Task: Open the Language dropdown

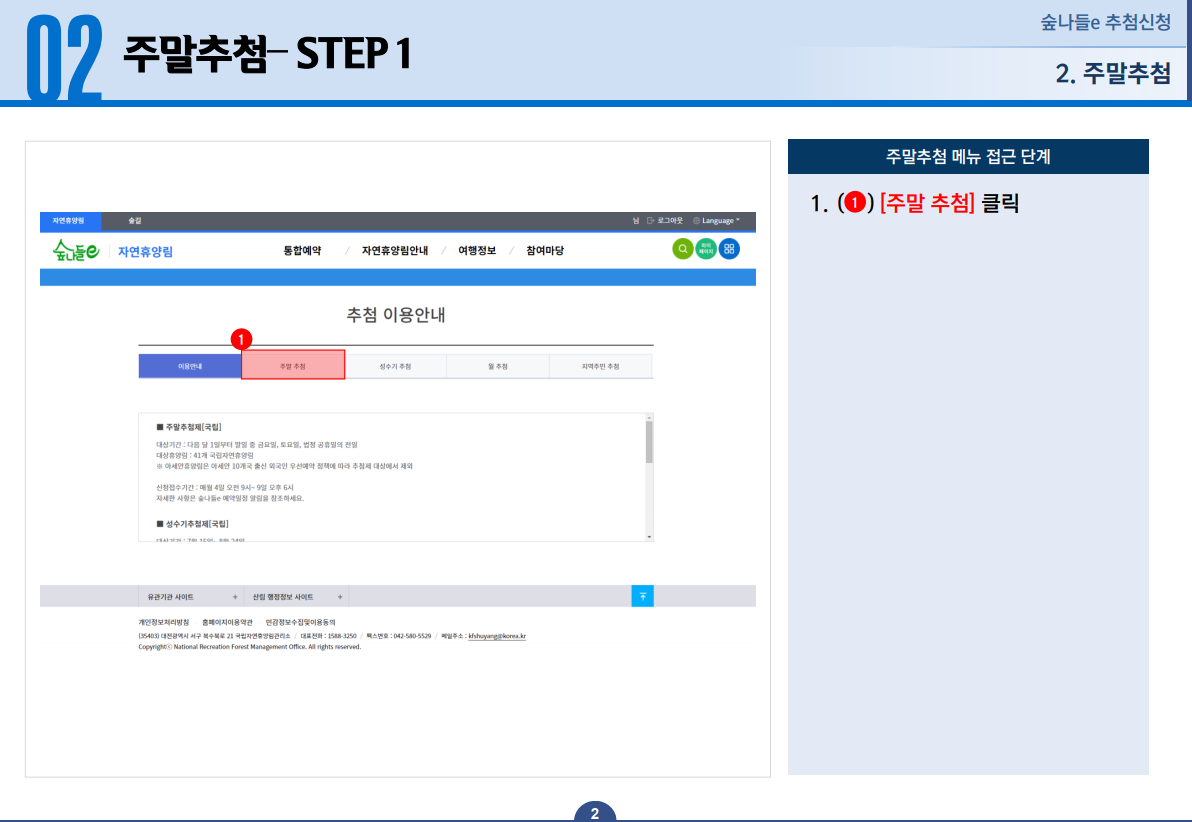Action: click(x=717, y=221)
